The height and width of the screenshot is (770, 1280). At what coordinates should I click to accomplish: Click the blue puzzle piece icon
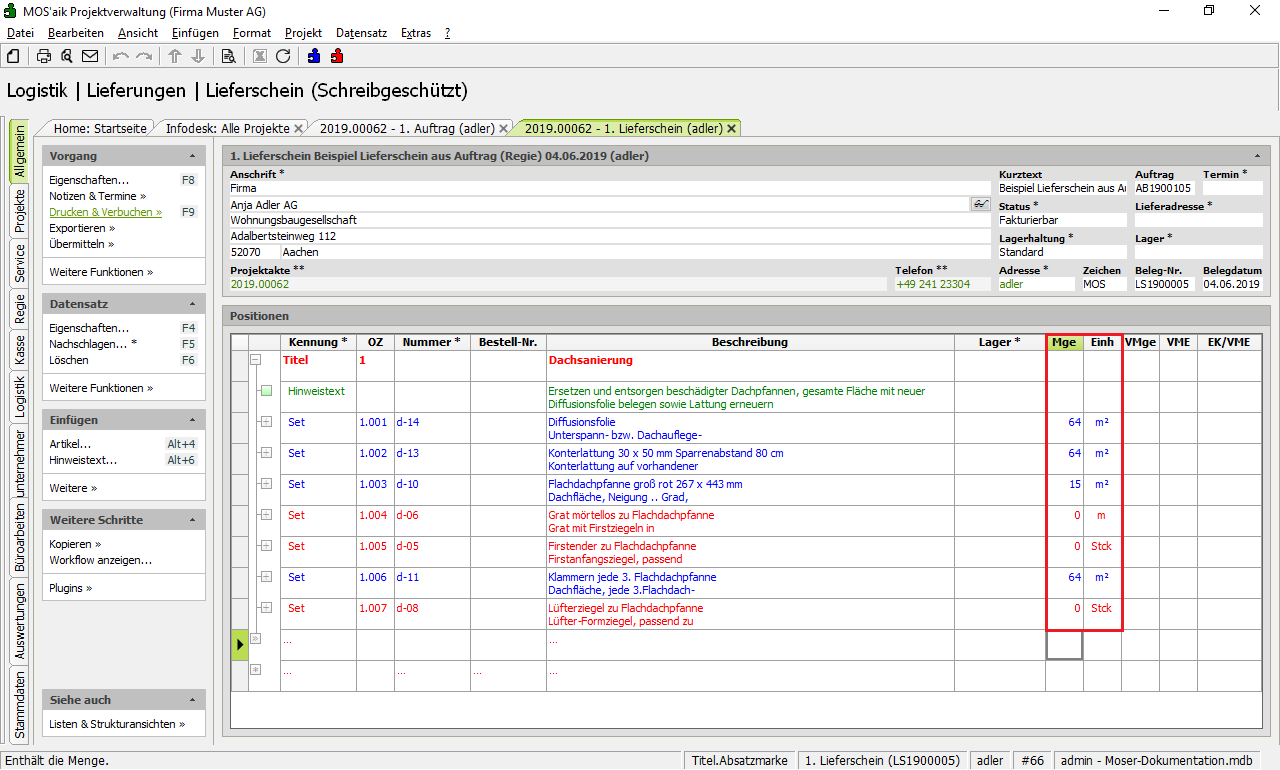[x=314, y=56]
